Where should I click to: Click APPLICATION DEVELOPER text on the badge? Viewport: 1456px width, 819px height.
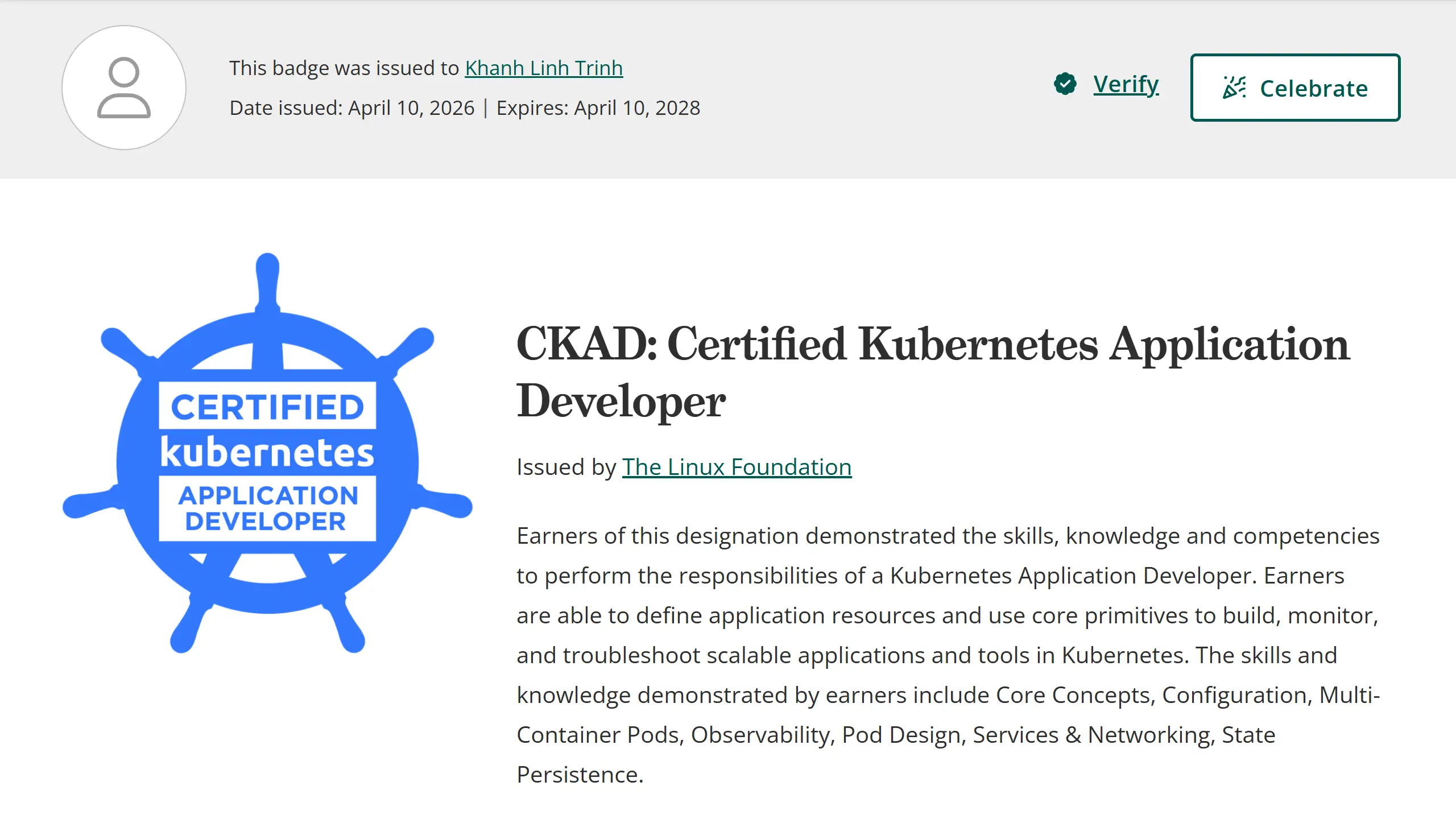[x=267, y=508]
